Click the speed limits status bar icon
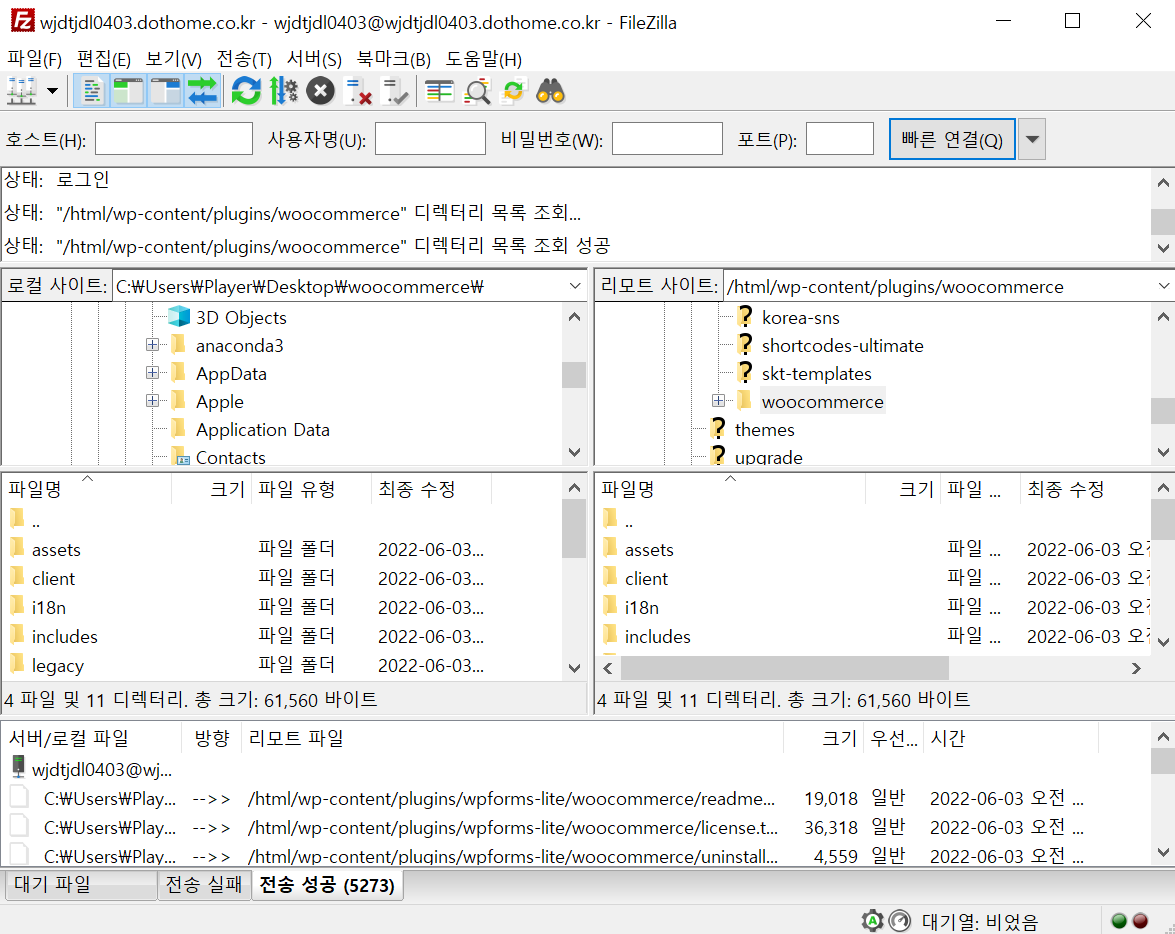Image resolution: width=1175 pixels, height=934 pixels. [900, 920]
